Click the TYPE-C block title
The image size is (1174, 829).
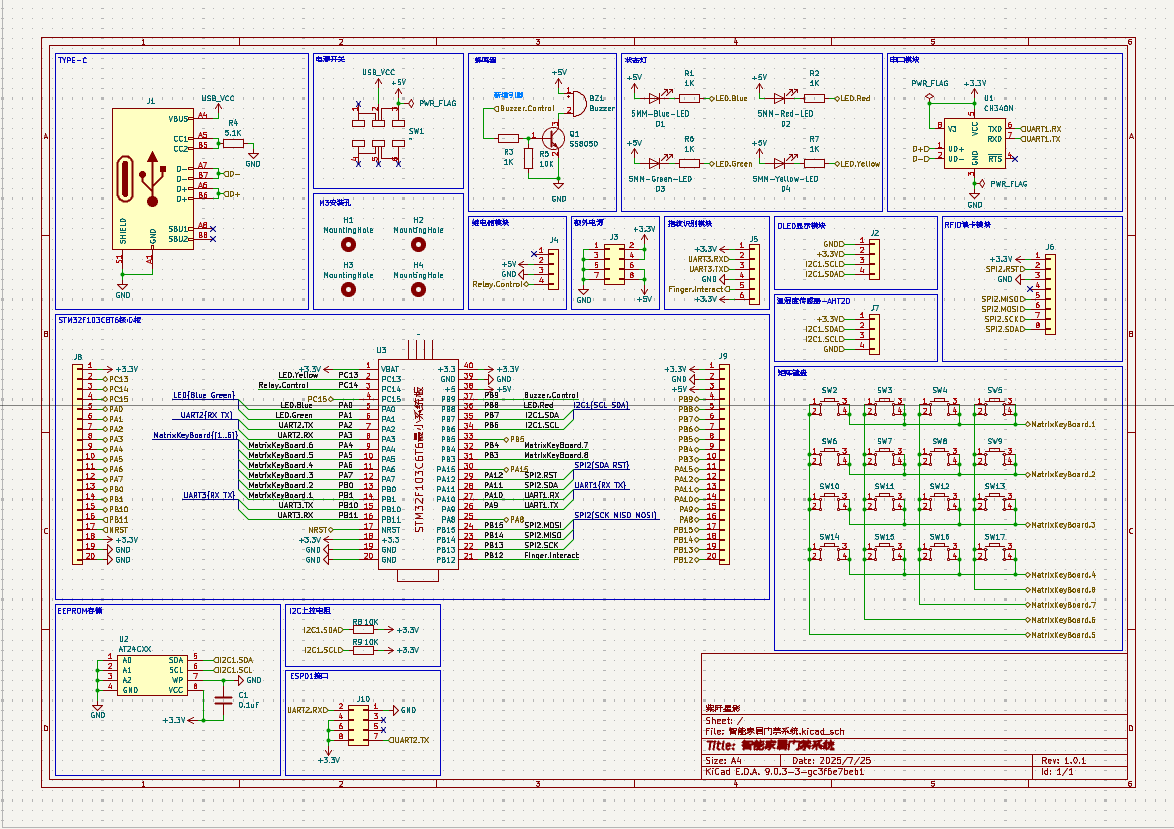(x=73, y=60)
